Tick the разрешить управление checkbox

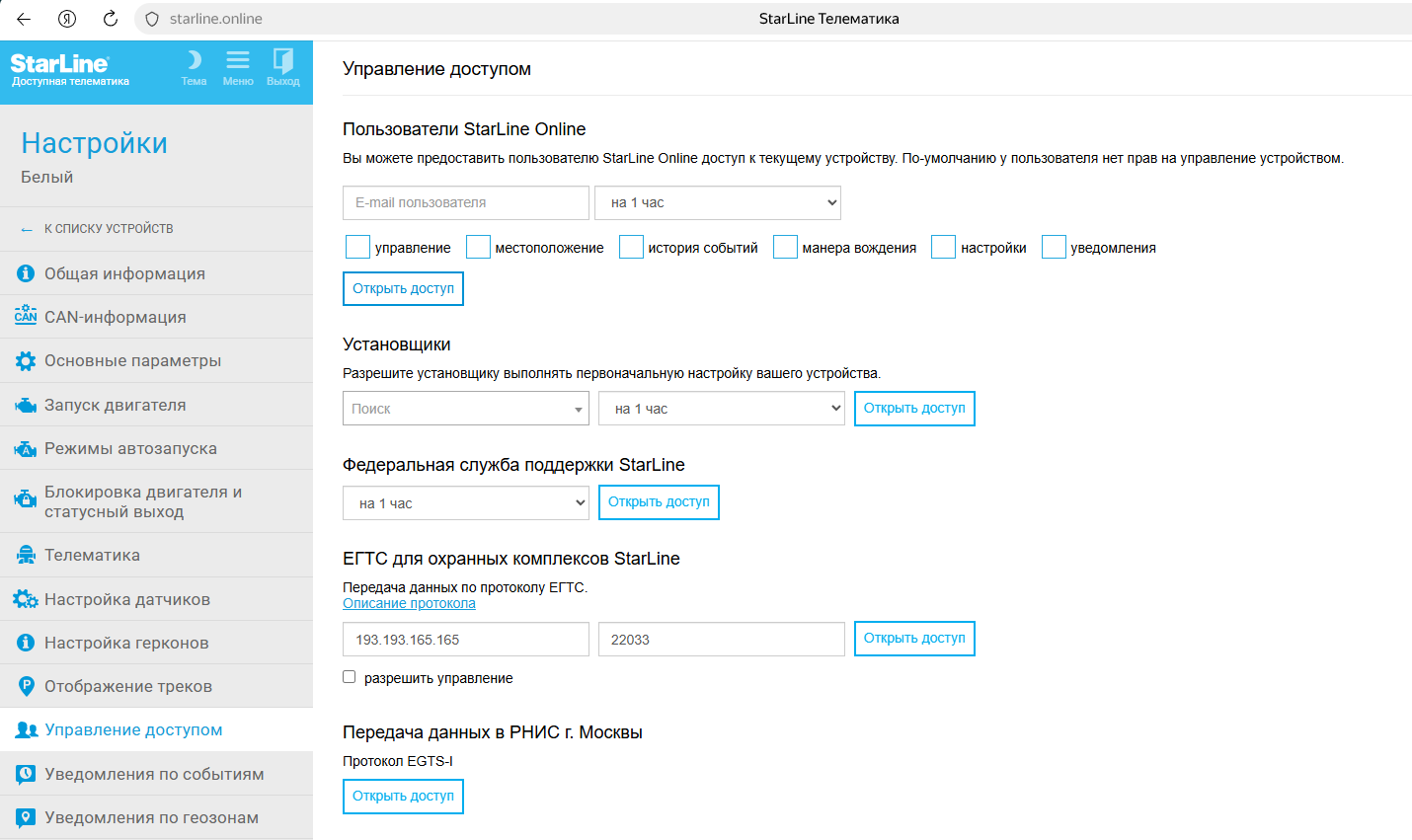[350, 677]
